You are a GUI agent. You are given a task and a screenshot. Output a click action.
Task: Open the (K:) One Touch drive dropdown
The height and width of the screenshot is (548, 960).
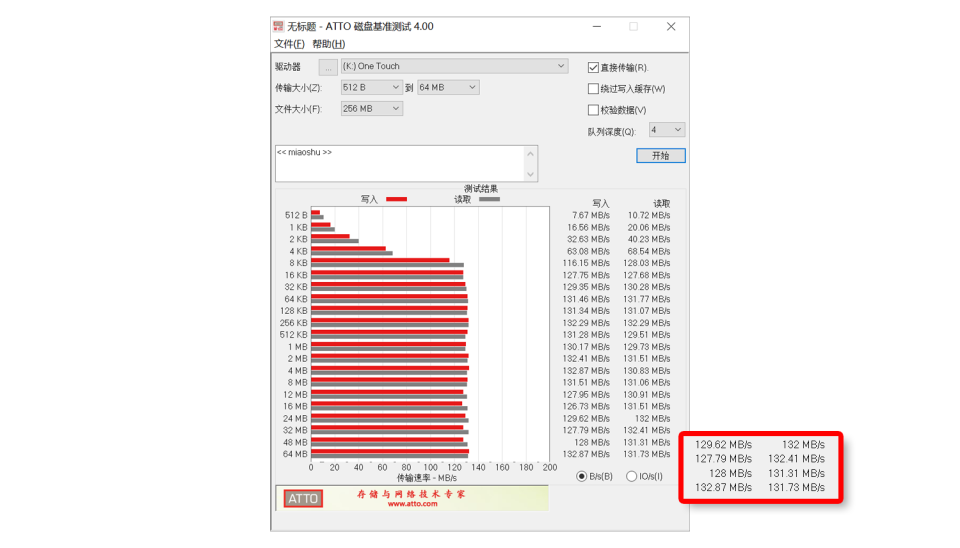(454, 66)
